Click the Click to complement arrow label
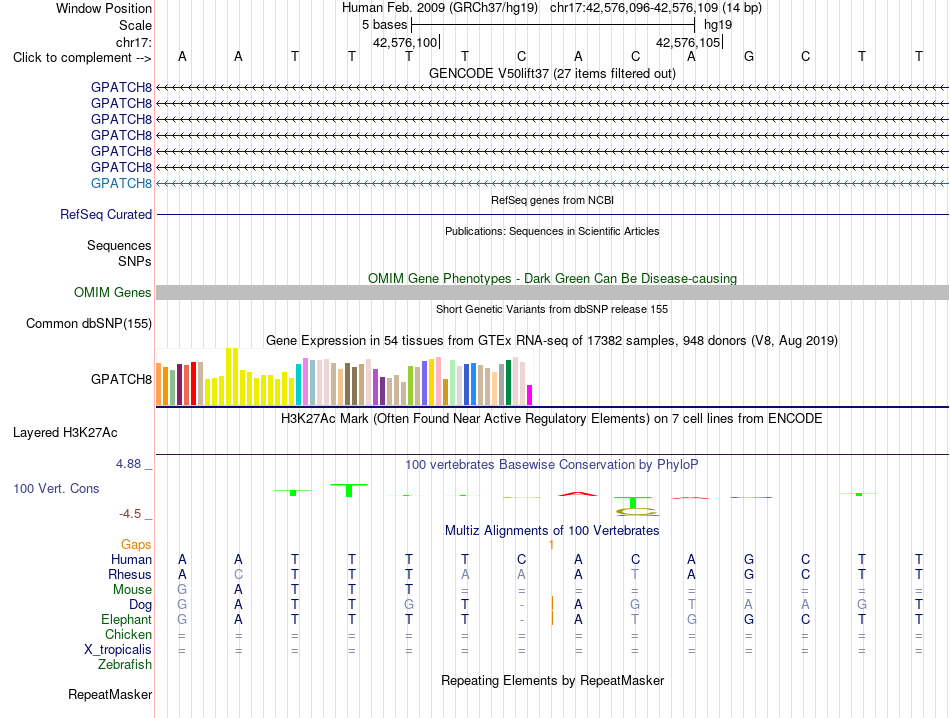 click(x=82, y=58)
